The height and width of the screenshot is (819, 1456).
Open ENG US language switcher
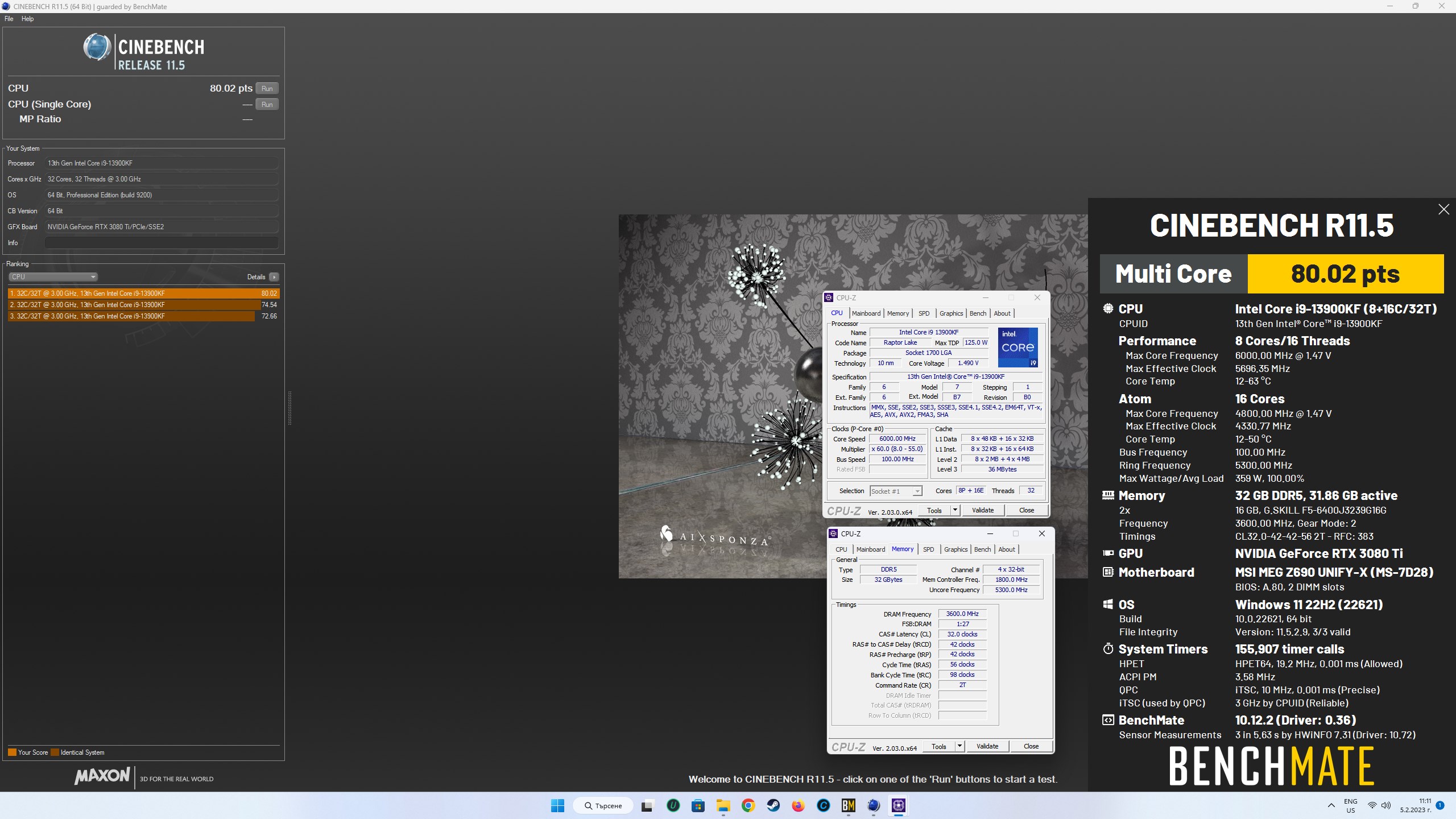1351,805
